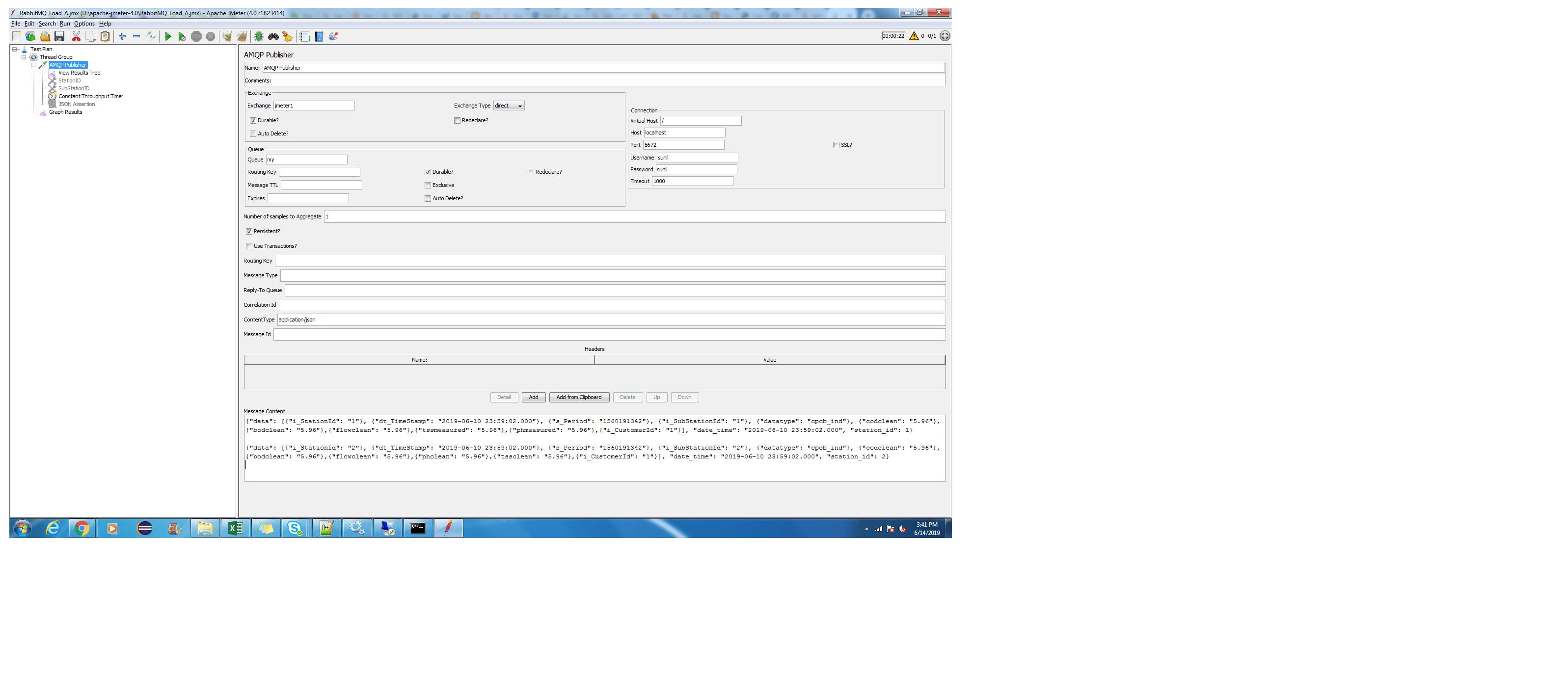Click Add from Clipboard button

coord(579,398)
